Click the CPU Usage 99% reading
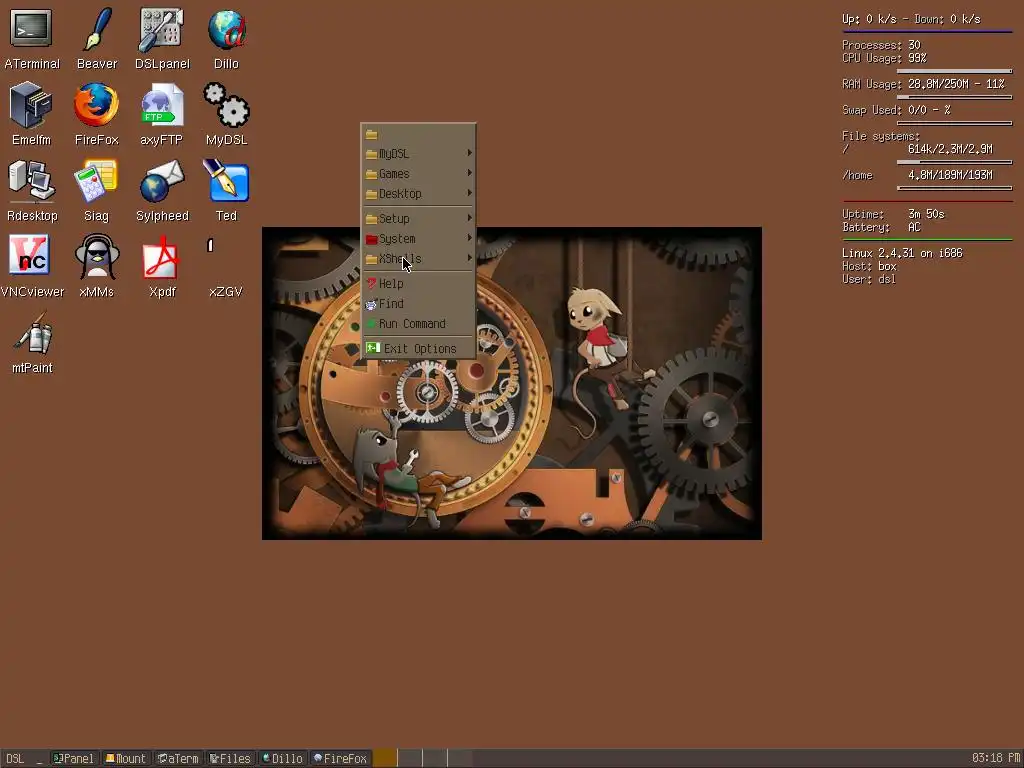The image size is (1024, 768). [x=884, y=58]
